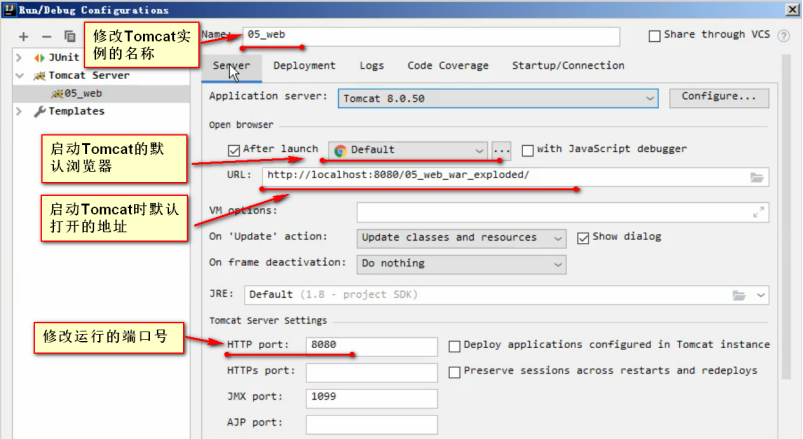Open the help question-mark icon near Share through VCS
803x439 pixels.
(784, 35)
